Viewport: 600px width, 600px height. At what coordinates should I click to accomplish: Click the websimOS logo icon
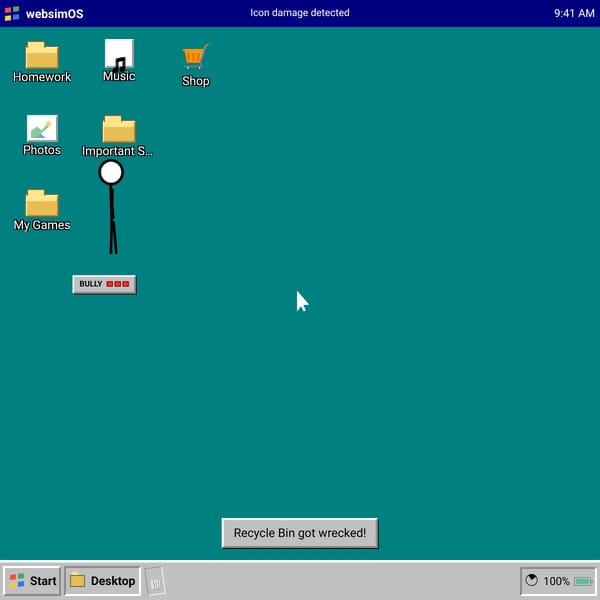point(12,13)
